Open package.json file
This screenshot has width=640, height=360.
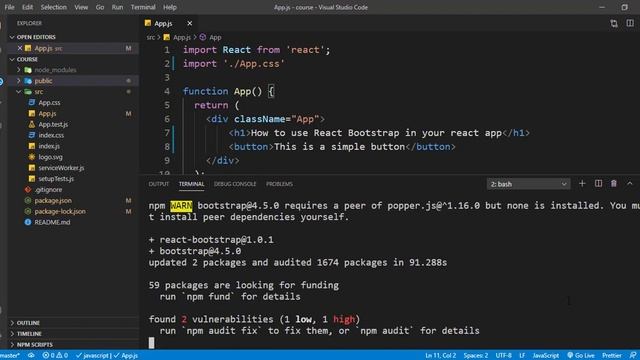(53, 201)
